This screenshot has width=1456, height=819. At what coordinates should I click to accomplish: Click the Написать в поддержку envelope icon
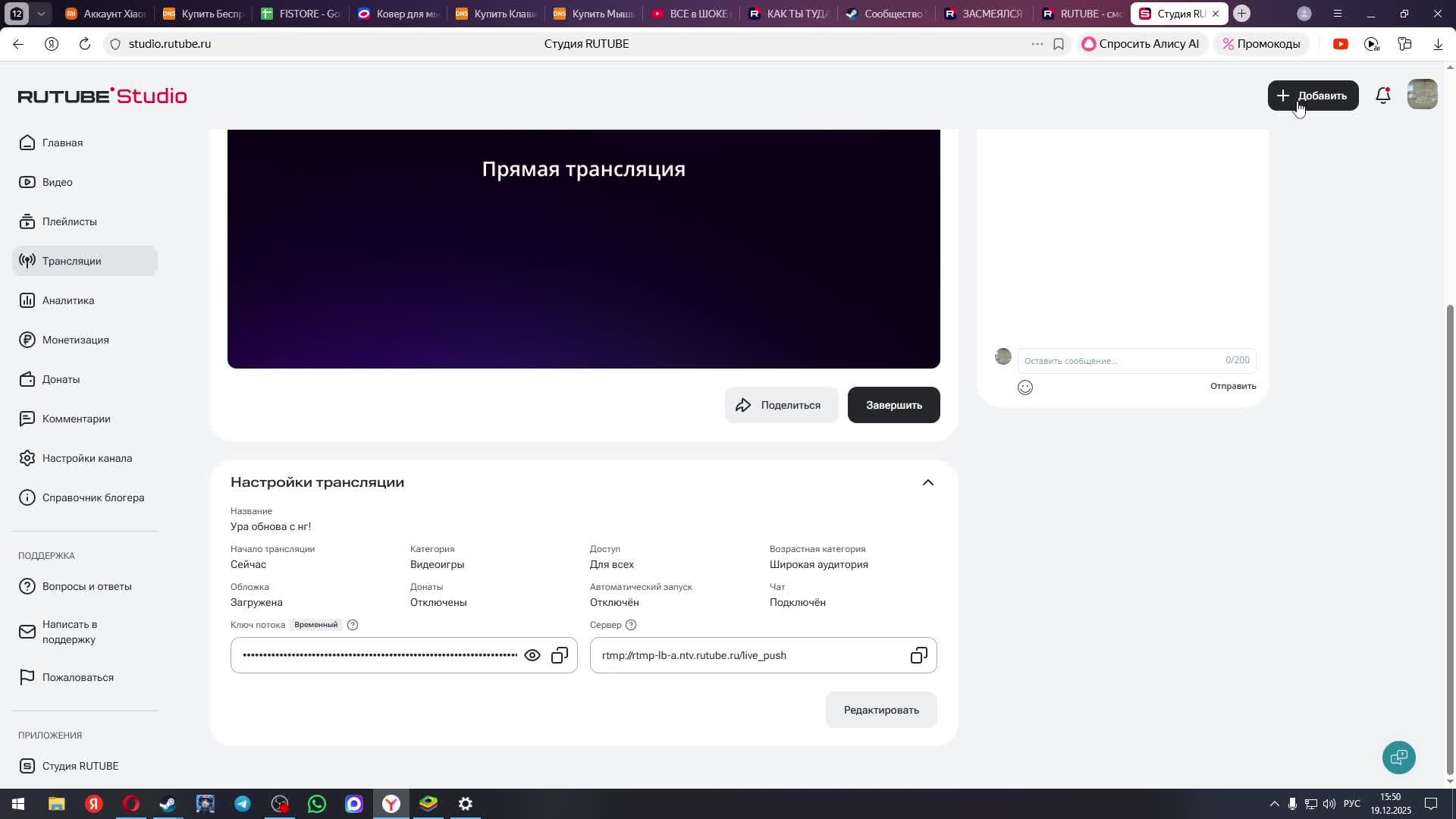tap(27, 632)
